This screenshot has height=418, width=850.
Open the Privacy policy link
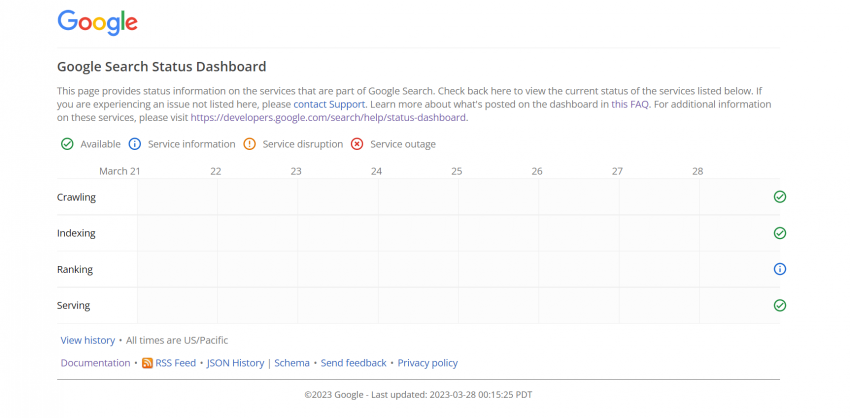click(427, 363)
